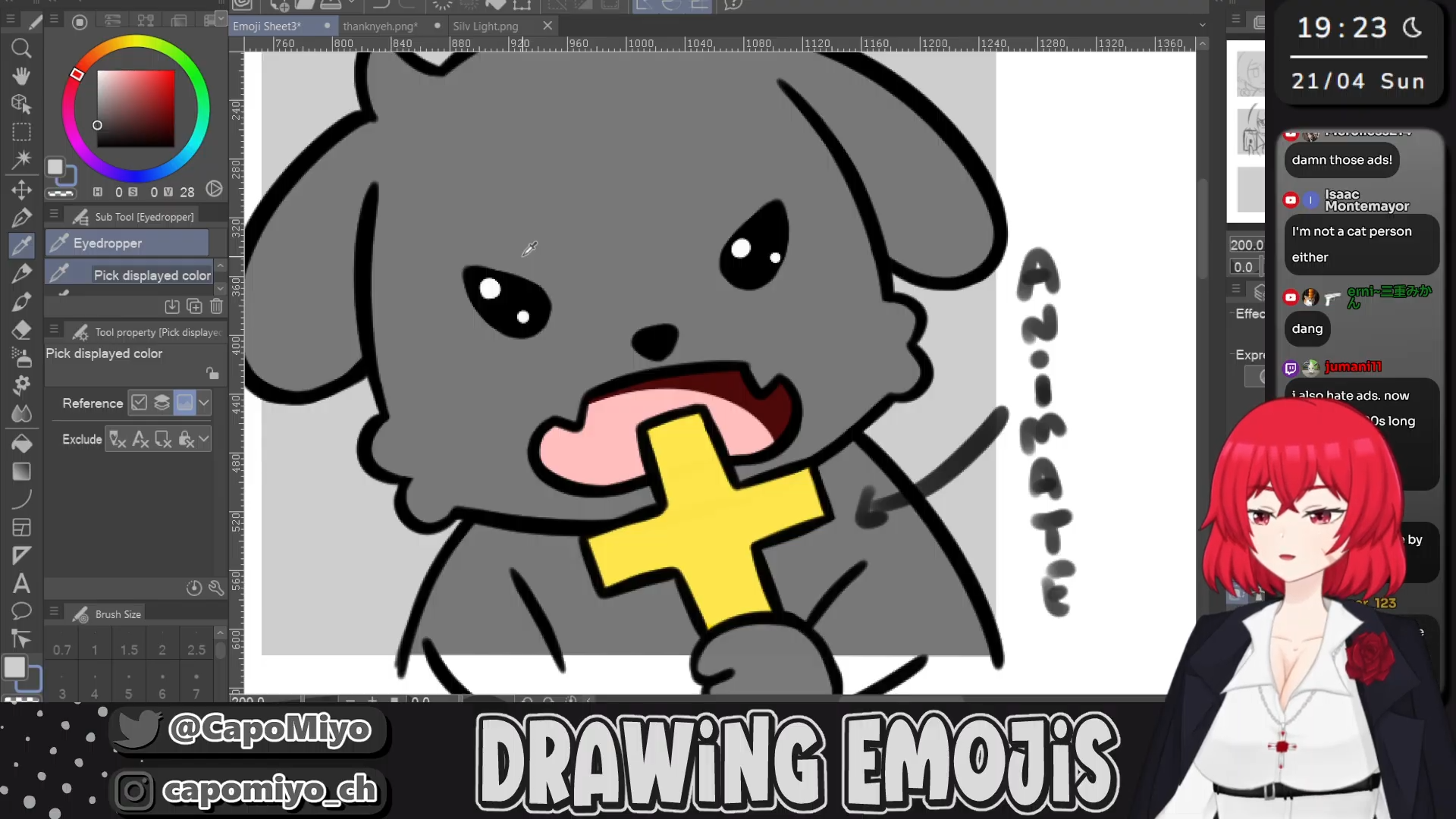Toggle Exclude draft layer option
The width and height of the screenshot is (1456, 819).
pyautogui.click(x=118, y=439)
